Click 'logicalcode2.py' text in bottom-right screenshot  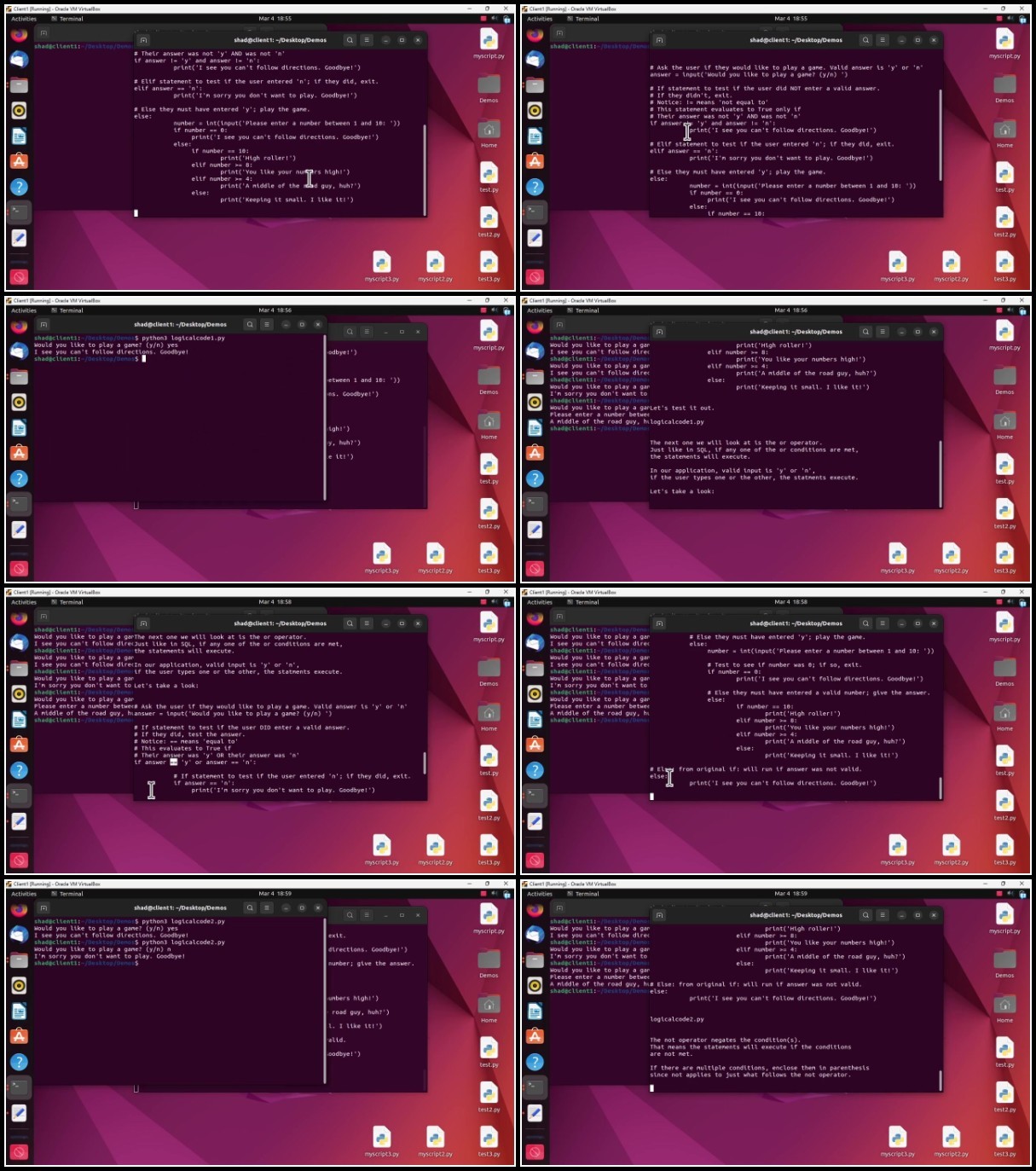tap(677, 1019)
